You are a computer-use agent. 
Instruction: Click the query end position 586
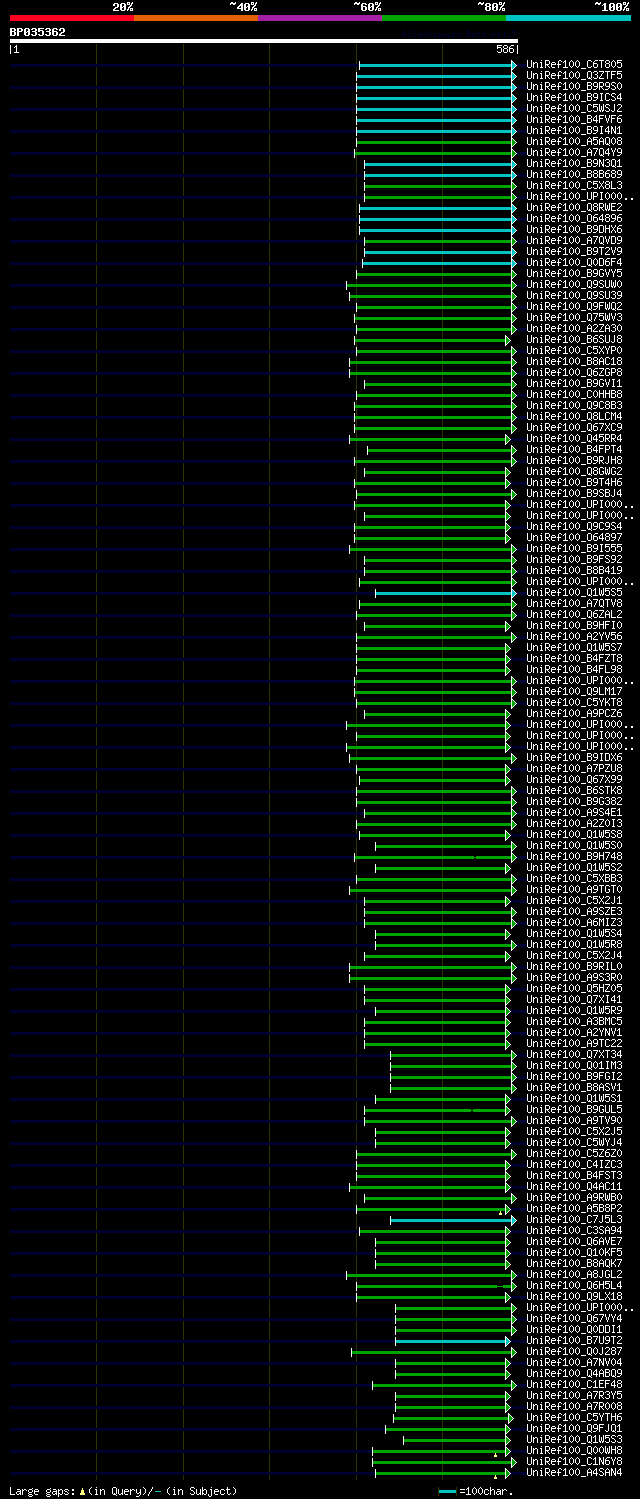pyautogui.click(x=505, y=49)
